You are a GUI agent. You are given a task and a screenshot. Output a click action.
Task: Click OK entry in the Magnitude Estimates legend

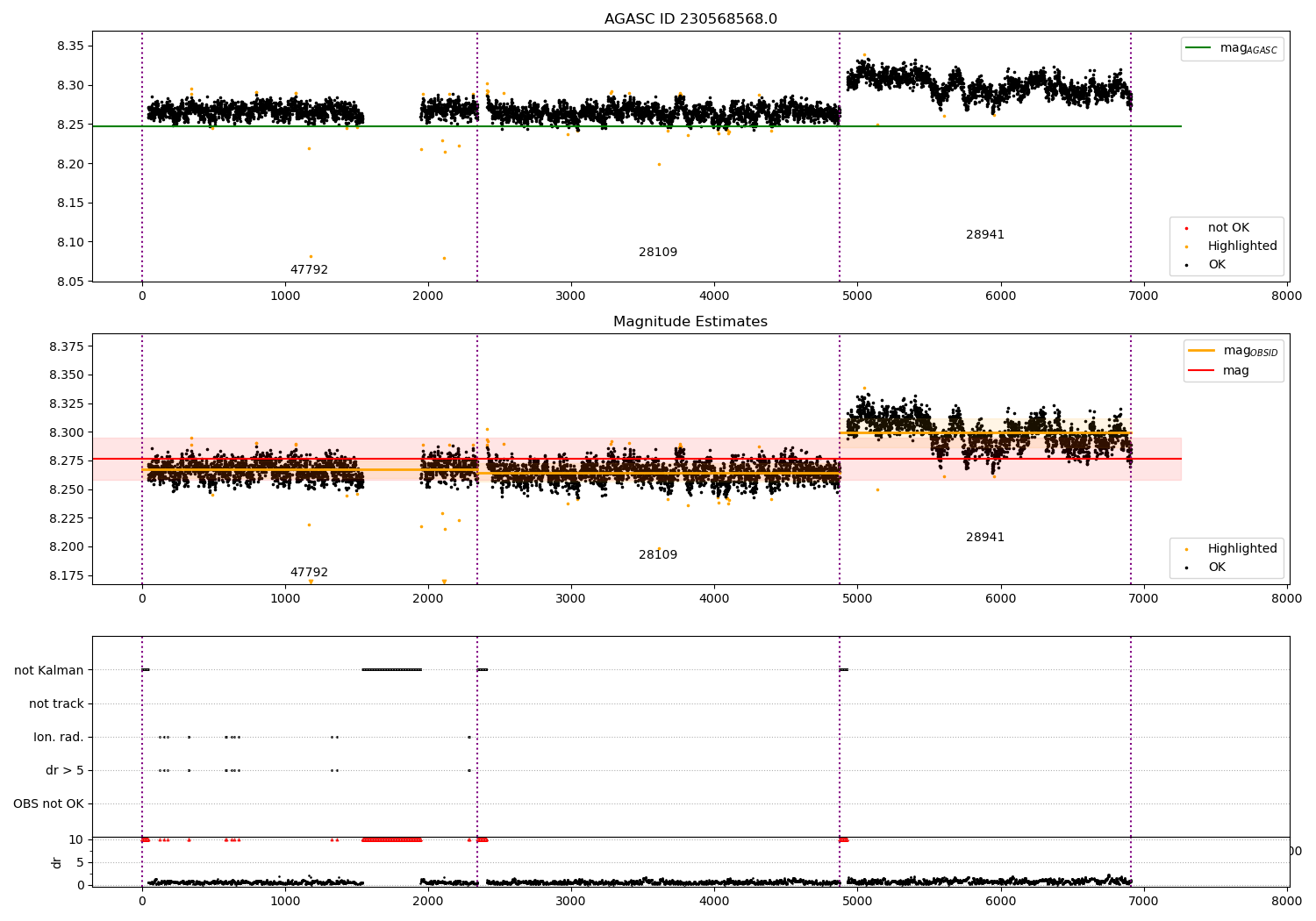(x=1217, y=568)
